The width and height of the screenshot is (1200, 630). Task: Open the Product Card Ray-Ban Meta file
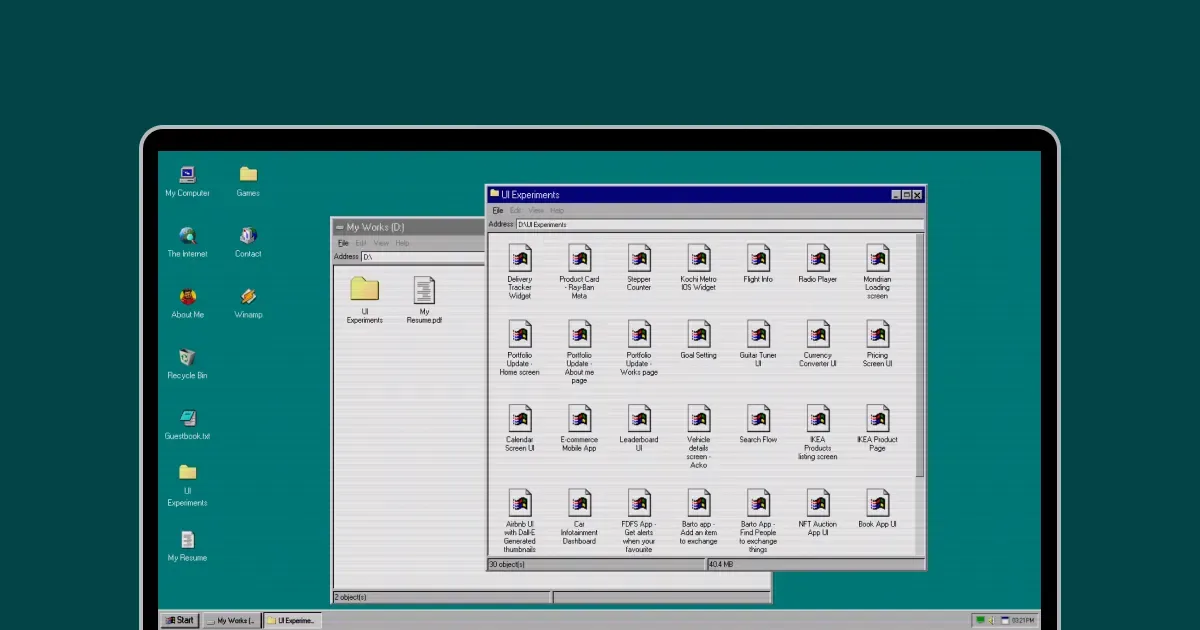[x=579, y=271]
